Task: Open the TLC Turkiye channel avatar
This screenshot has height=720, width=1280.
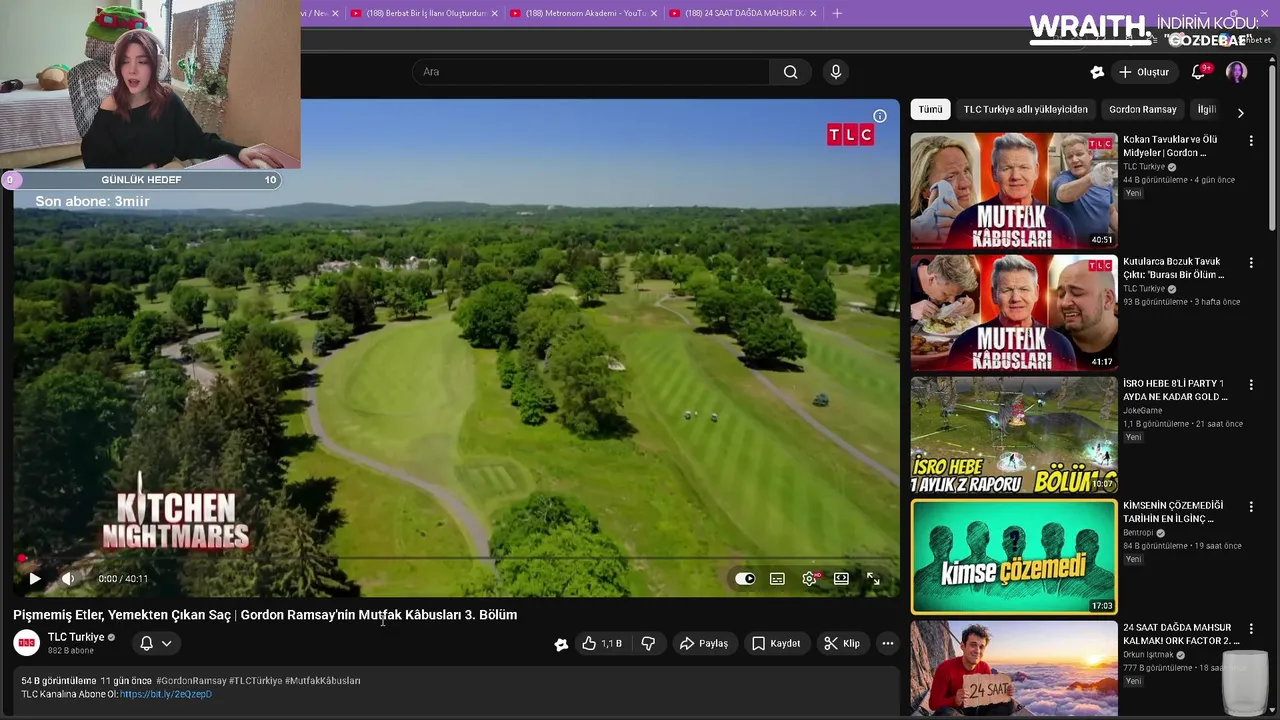Action: coord(27,643)
